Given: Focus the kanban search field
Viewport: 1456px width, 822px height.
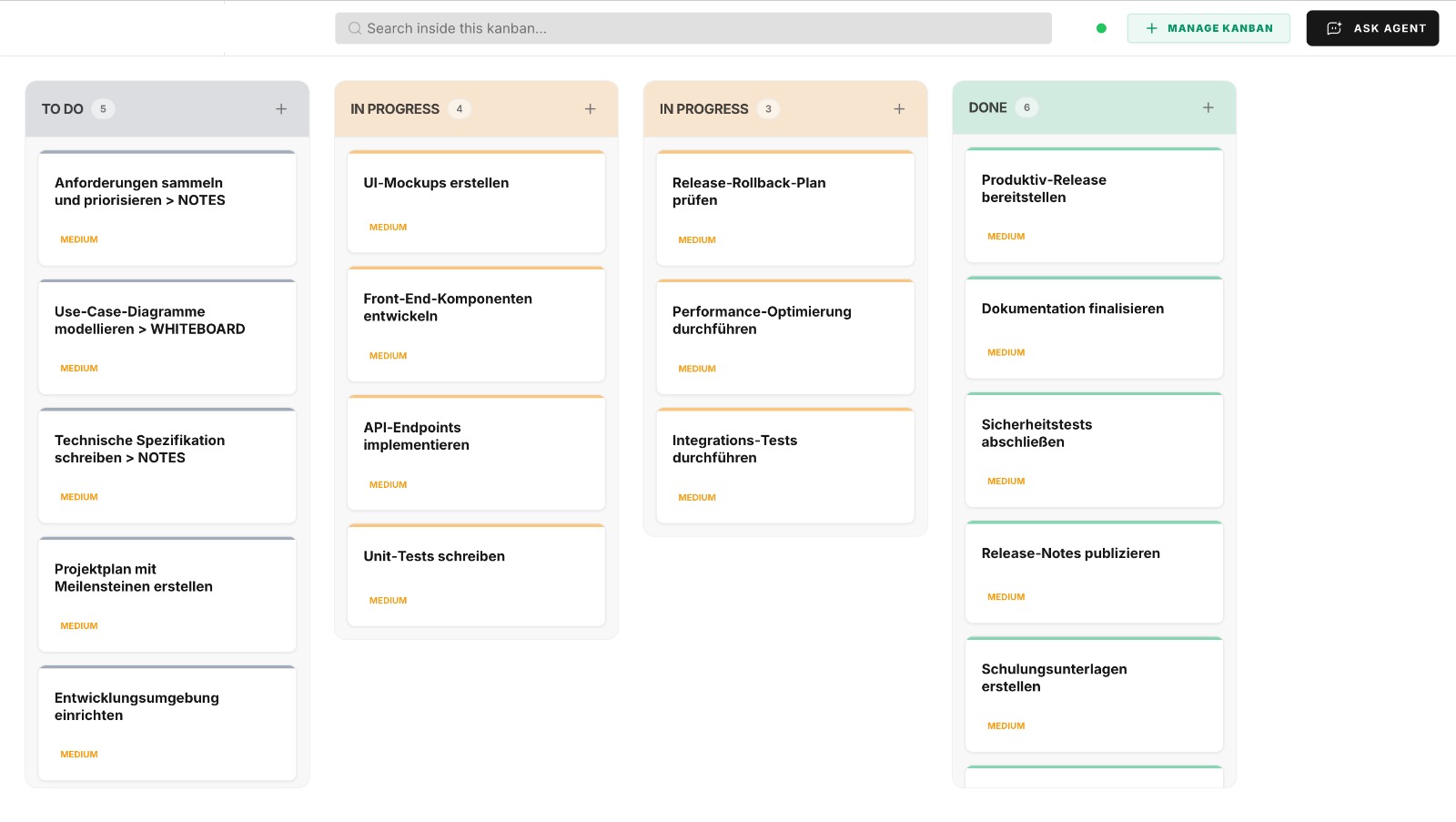Looking at the screenshot, I should coord(693,28).
